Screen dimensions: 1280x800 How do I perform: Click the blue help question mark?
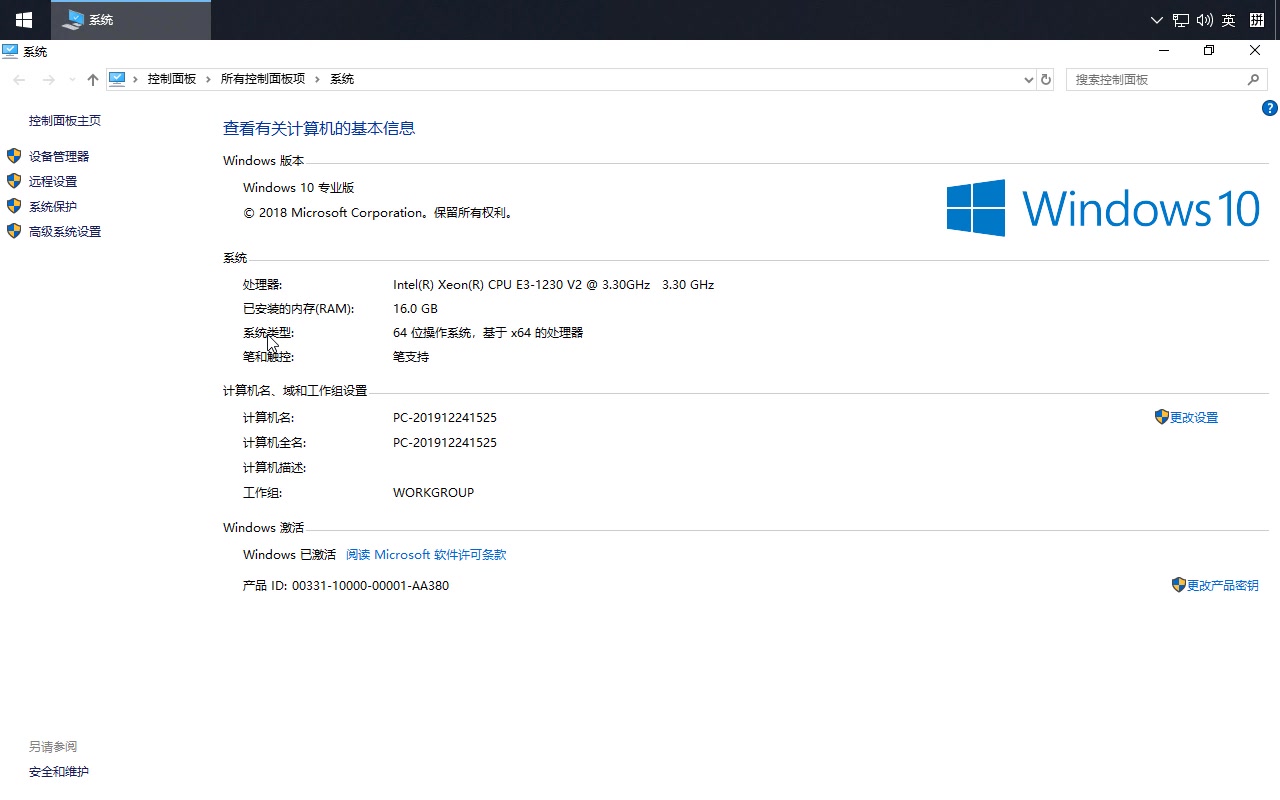pos(1269,107)
